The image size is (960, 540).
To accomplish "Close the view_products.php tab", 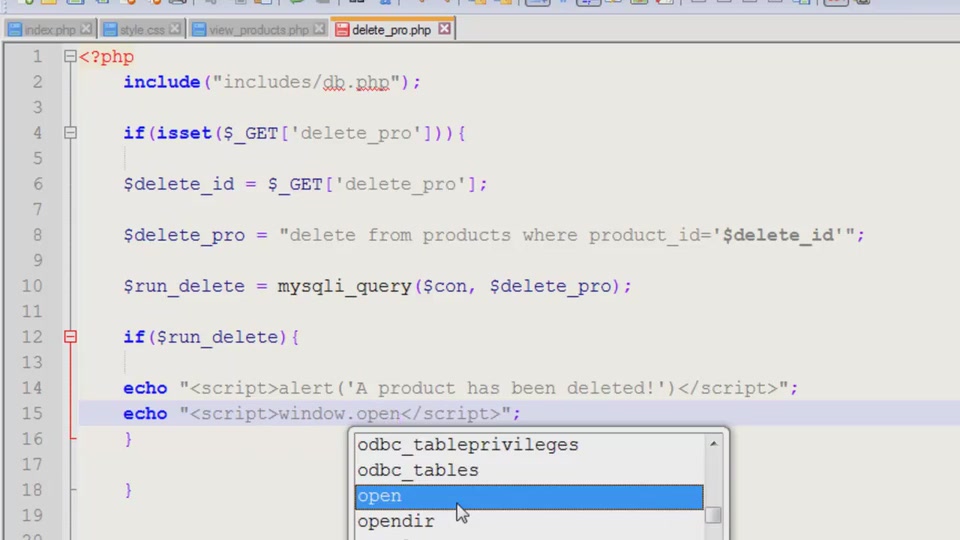I will point(319,29).
